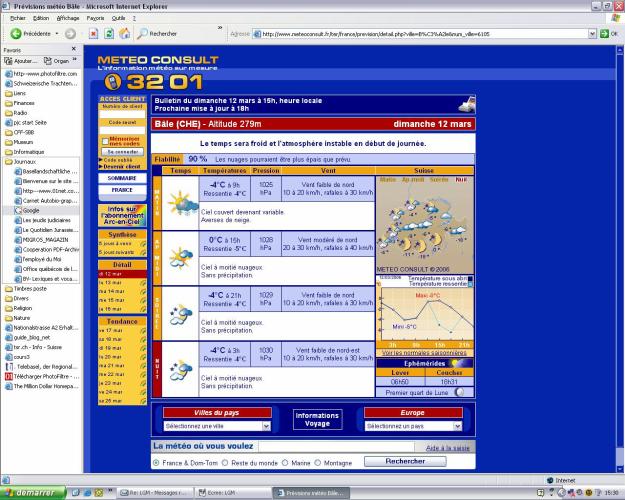Switch to Re: LGM Messages taskbar window
The width and height of the screenshot is (625, 500).
point(155,493)
